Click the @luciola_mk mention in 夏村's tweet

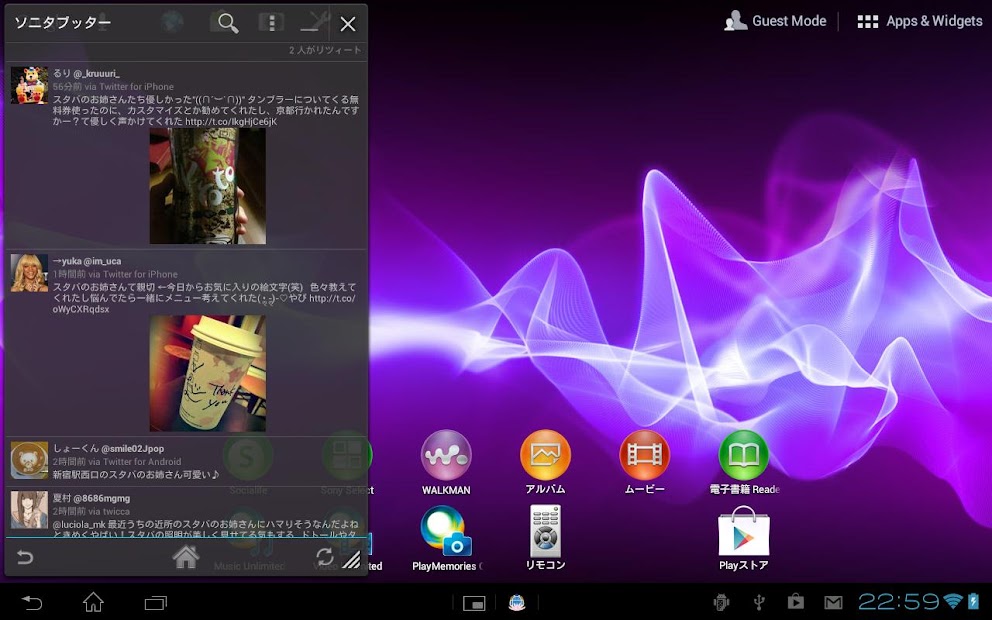tap(78, 524)
